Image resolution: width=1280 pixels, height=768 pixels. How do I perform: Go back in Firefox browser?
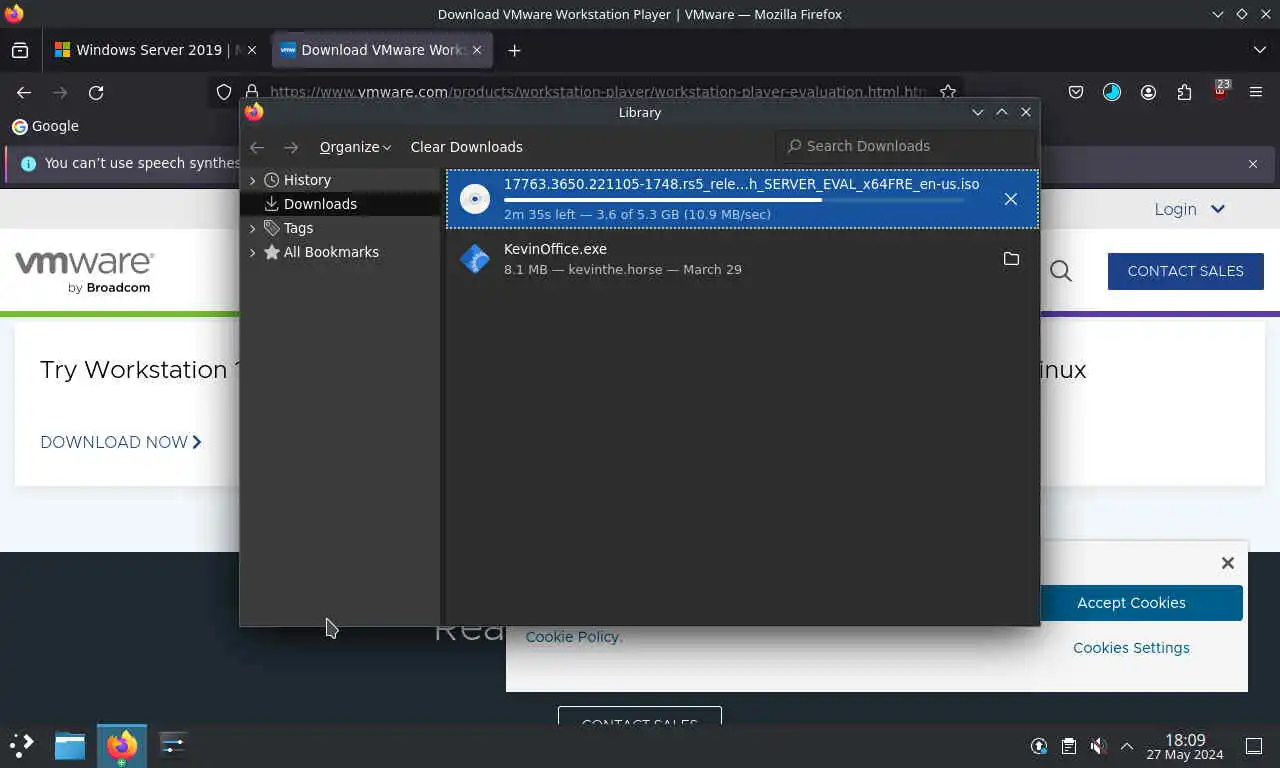coord(24,92)
